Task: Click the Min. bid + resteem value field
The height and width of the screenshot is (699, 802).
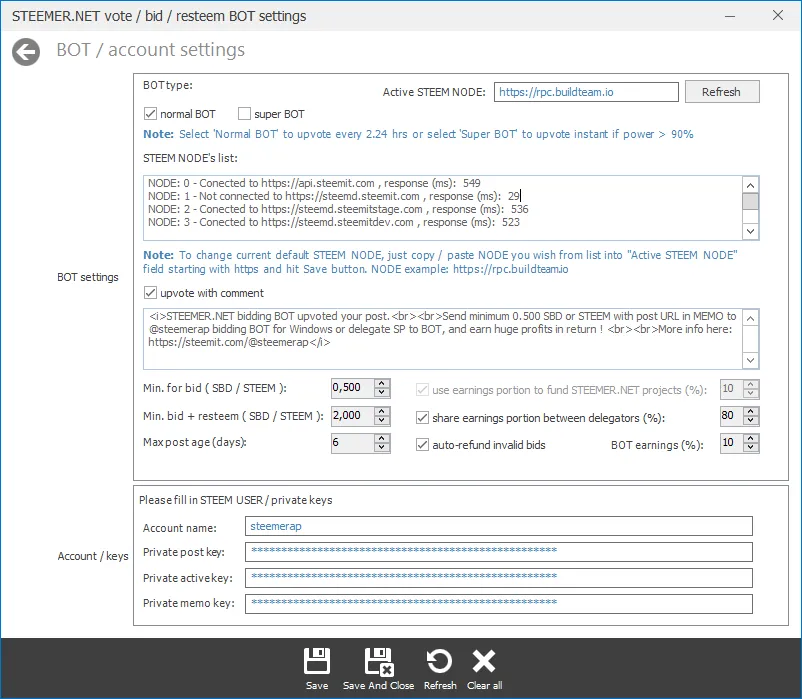Action: pyautogui.click(x=353, y=416)
